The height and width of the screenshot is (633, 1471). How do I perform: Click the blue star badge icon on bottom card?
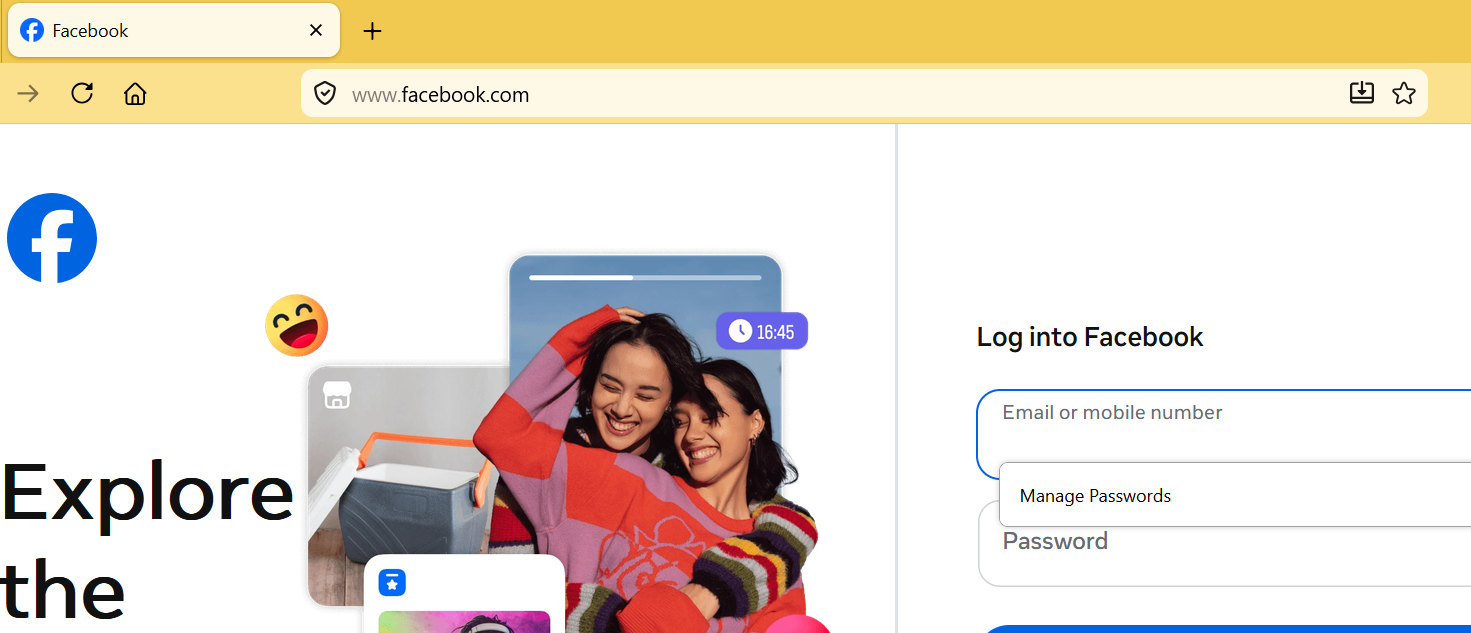click(392, 582)
